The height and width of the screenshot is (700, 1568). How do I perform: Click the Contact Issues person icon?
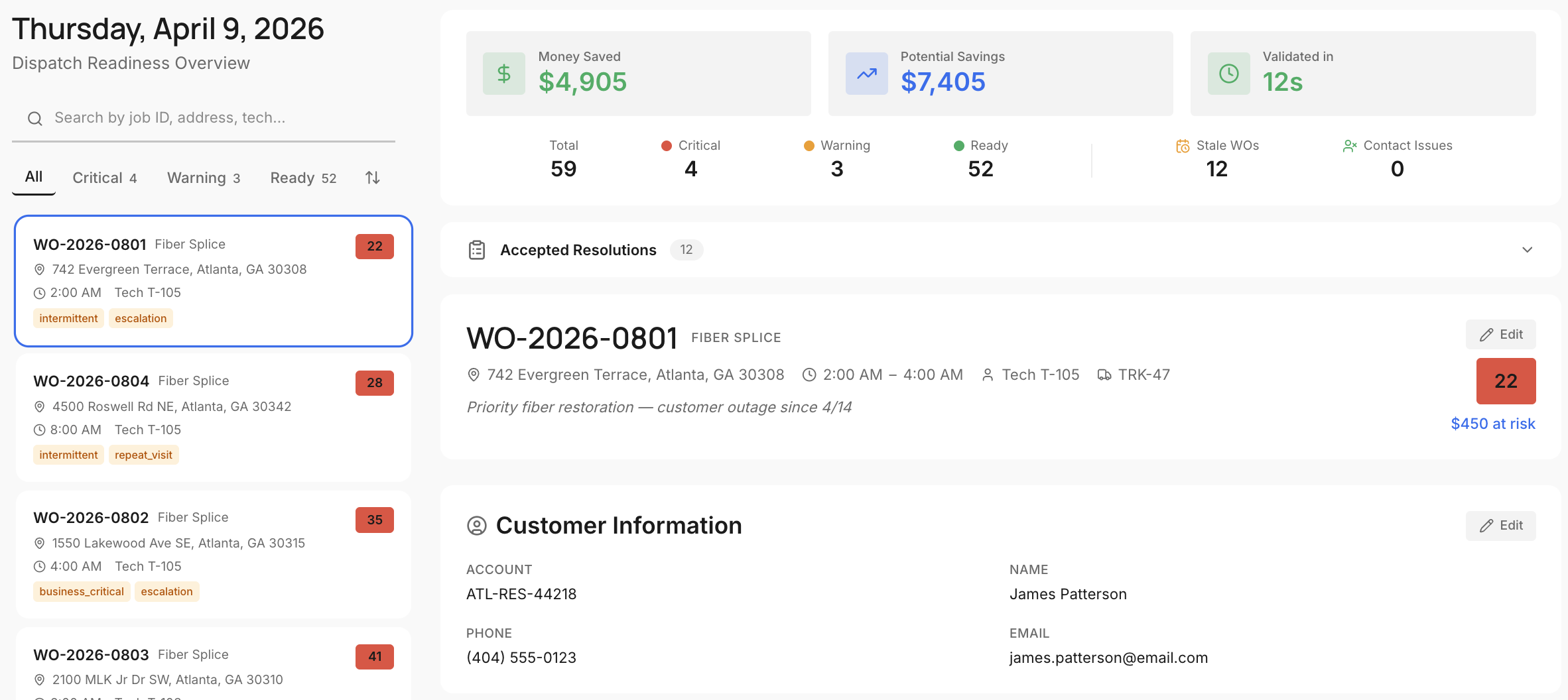pos(1350,146)
